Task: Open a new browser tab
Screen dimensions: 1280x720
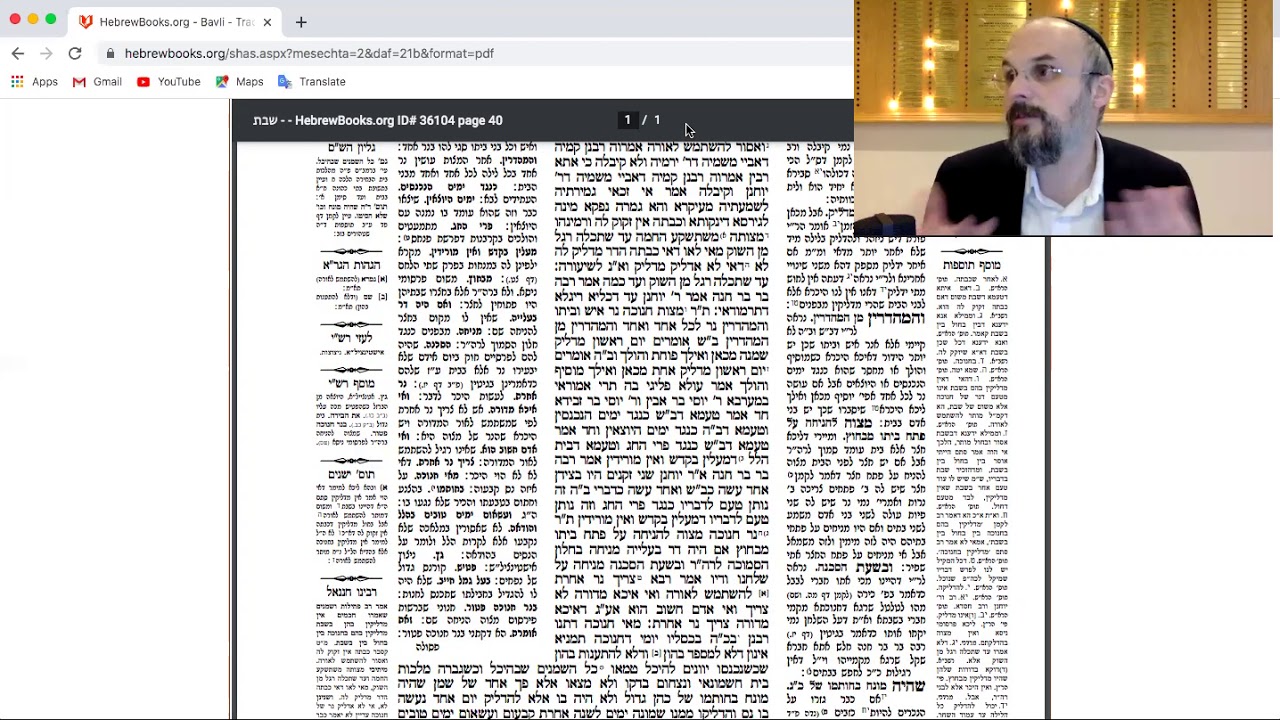Action: click(301, 21)
